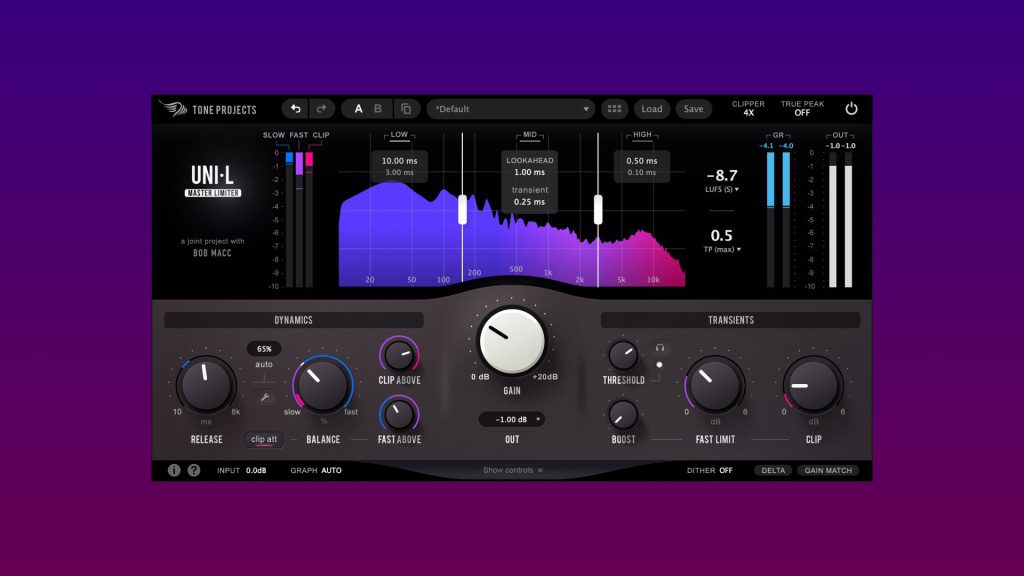Image resolution: width=1024 pixels, height=576 pixels.
Task: Select the LOW band label
Action: [399, 135]
